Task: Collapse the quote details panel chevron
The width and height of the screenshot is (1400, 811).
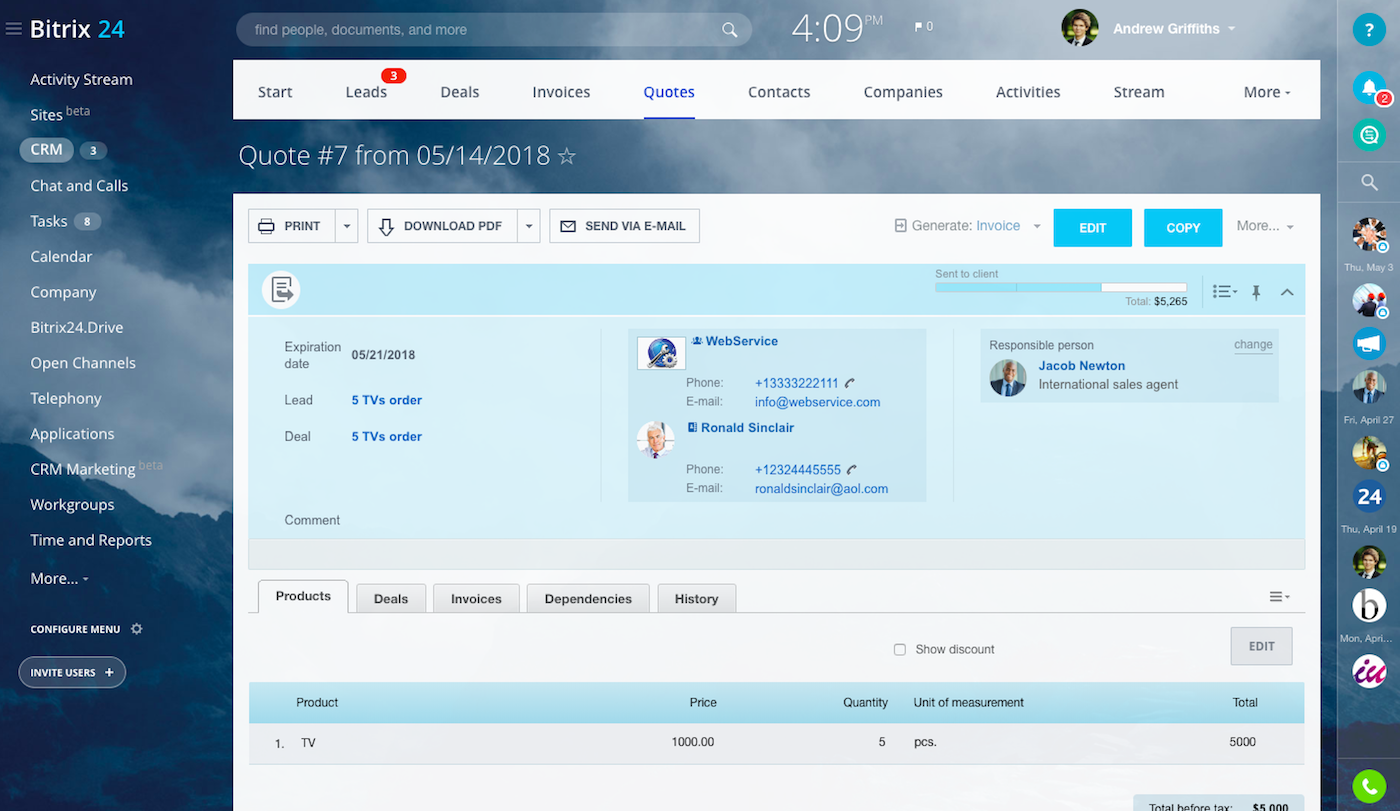Action: (1287, 291)
